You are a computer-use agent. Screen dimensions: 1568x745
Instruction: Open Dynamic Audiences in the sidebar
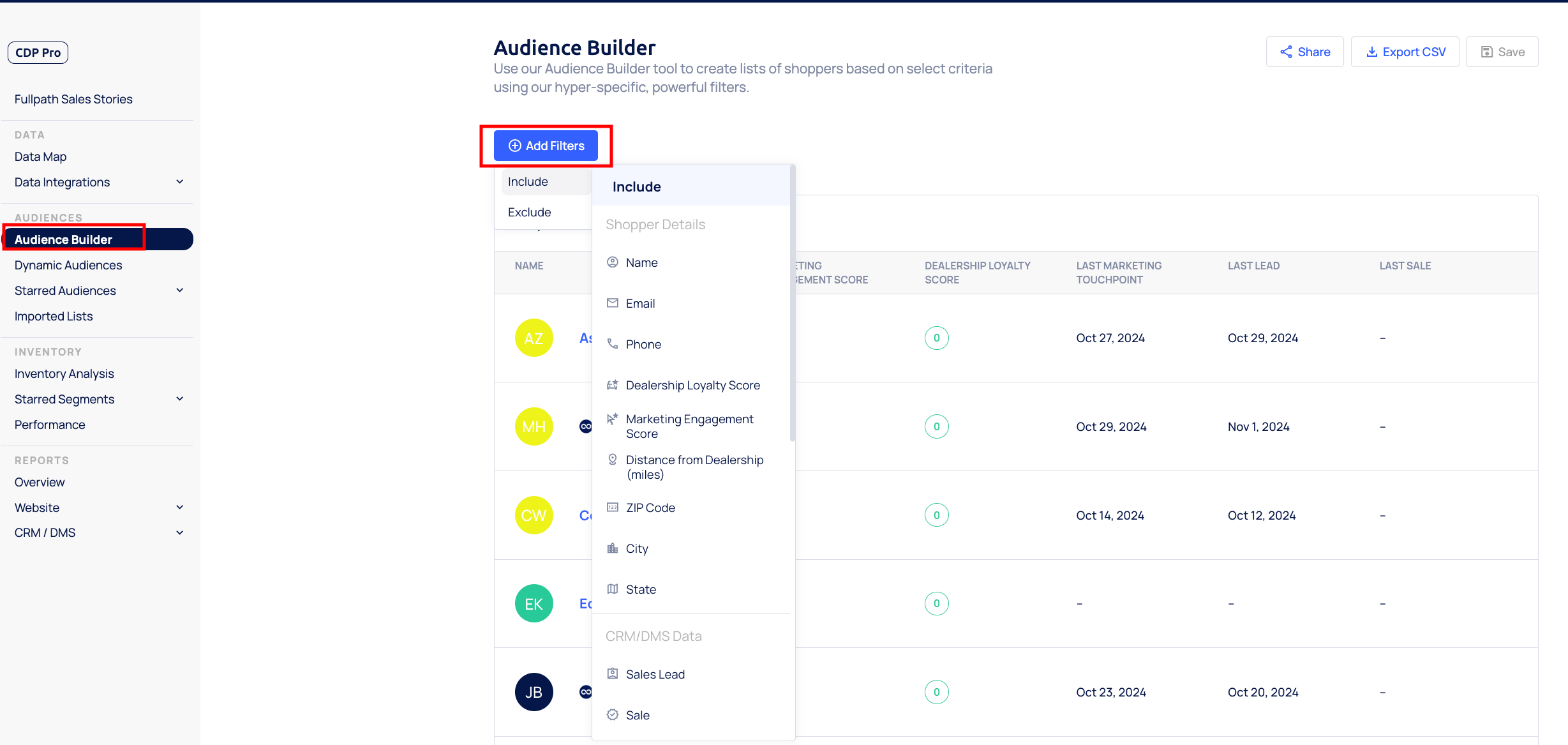[68, 265]
